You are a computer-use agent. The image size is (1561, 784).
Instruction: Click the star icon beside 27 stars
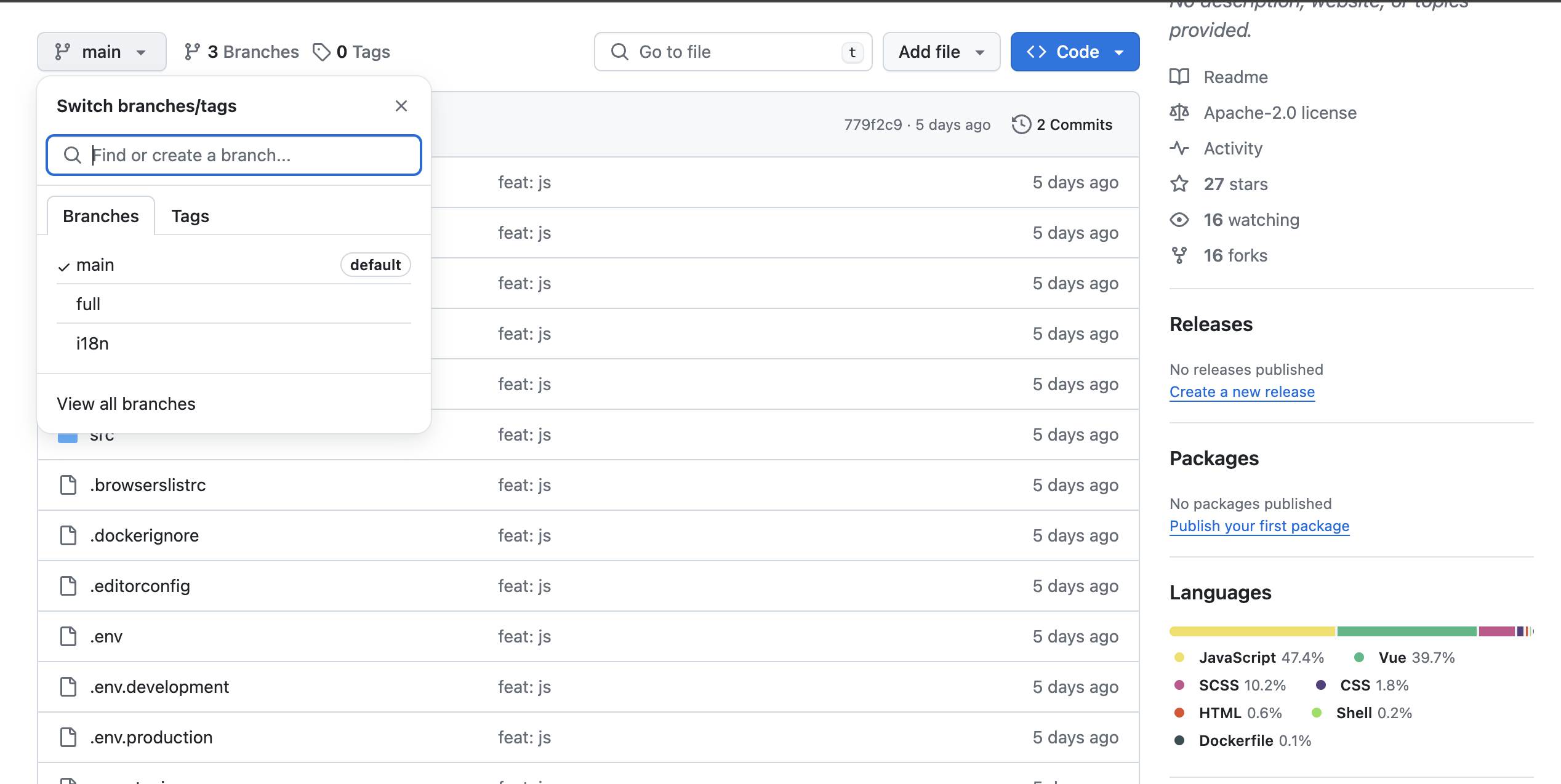tap(1179, 184)
